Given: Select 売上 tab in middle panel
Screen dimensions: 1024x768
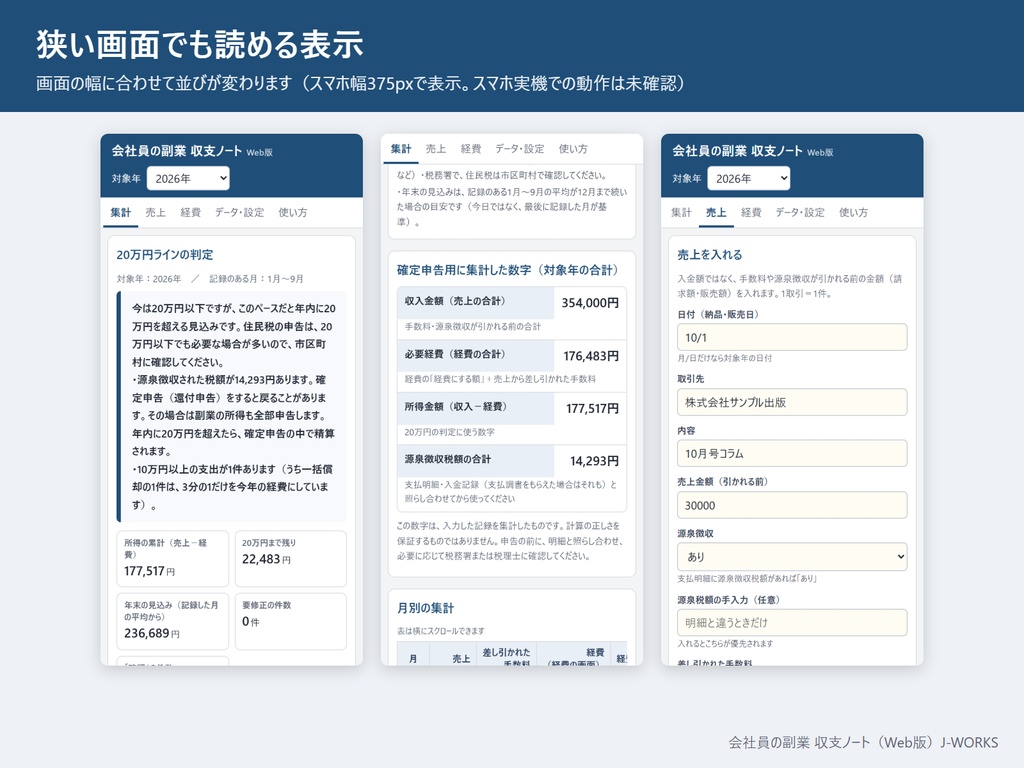Looking at the screenshot, I should pyautogui.click(x=436, y=149).
